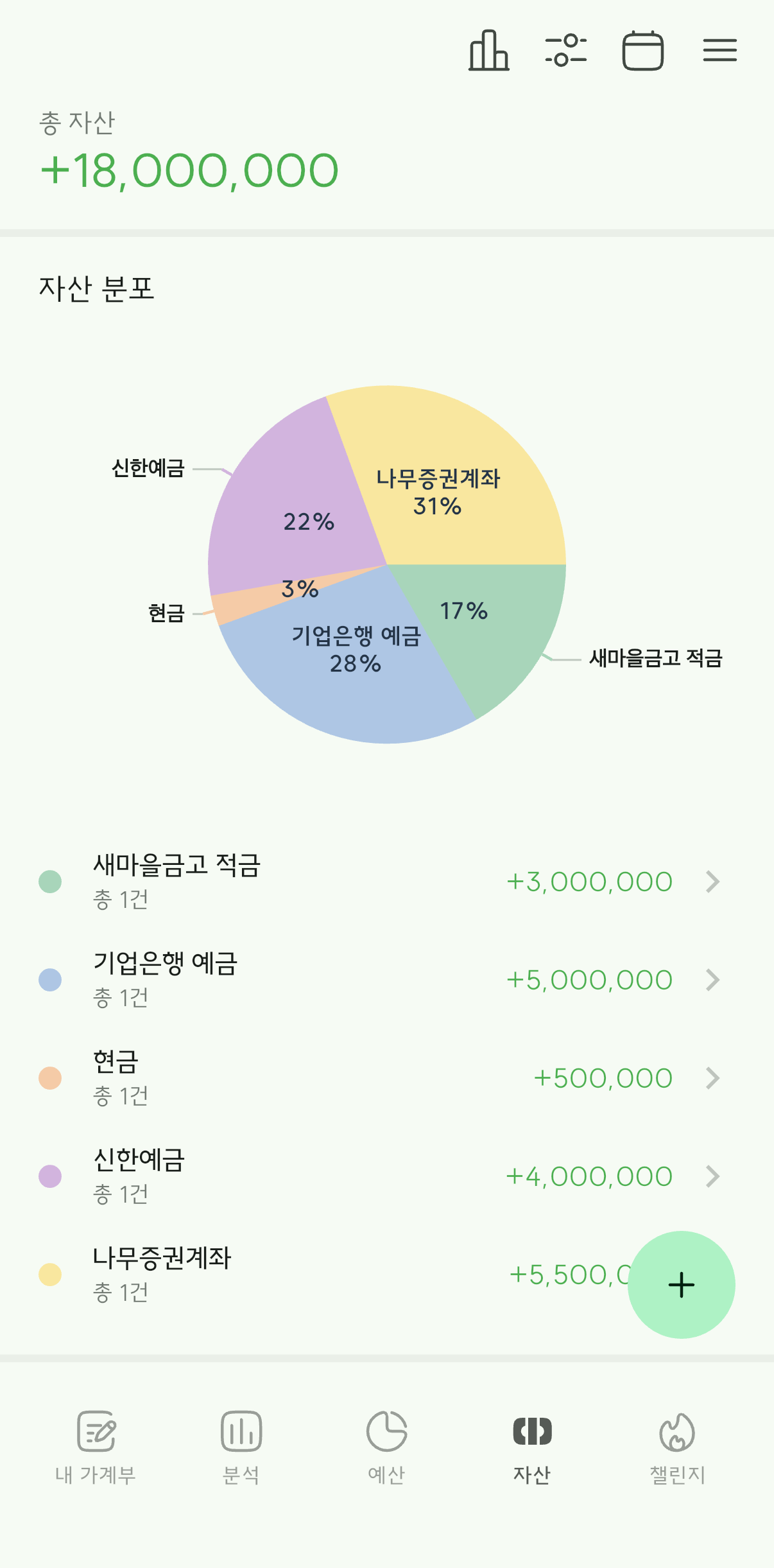
Task: Open the calendar icon in header
Action: pos(643,50)
